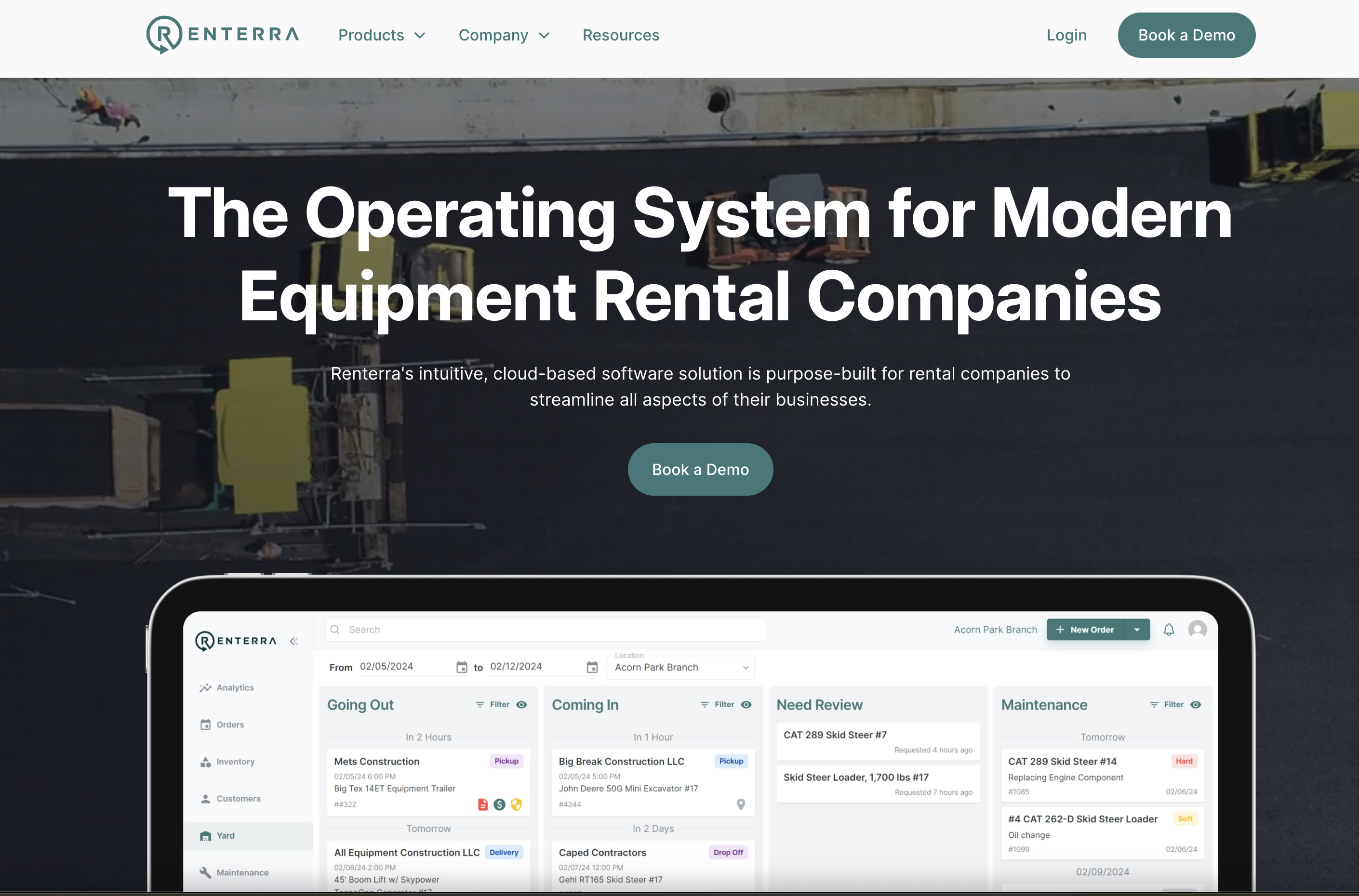Open notifications via the bell icon

coord(1169,630)
